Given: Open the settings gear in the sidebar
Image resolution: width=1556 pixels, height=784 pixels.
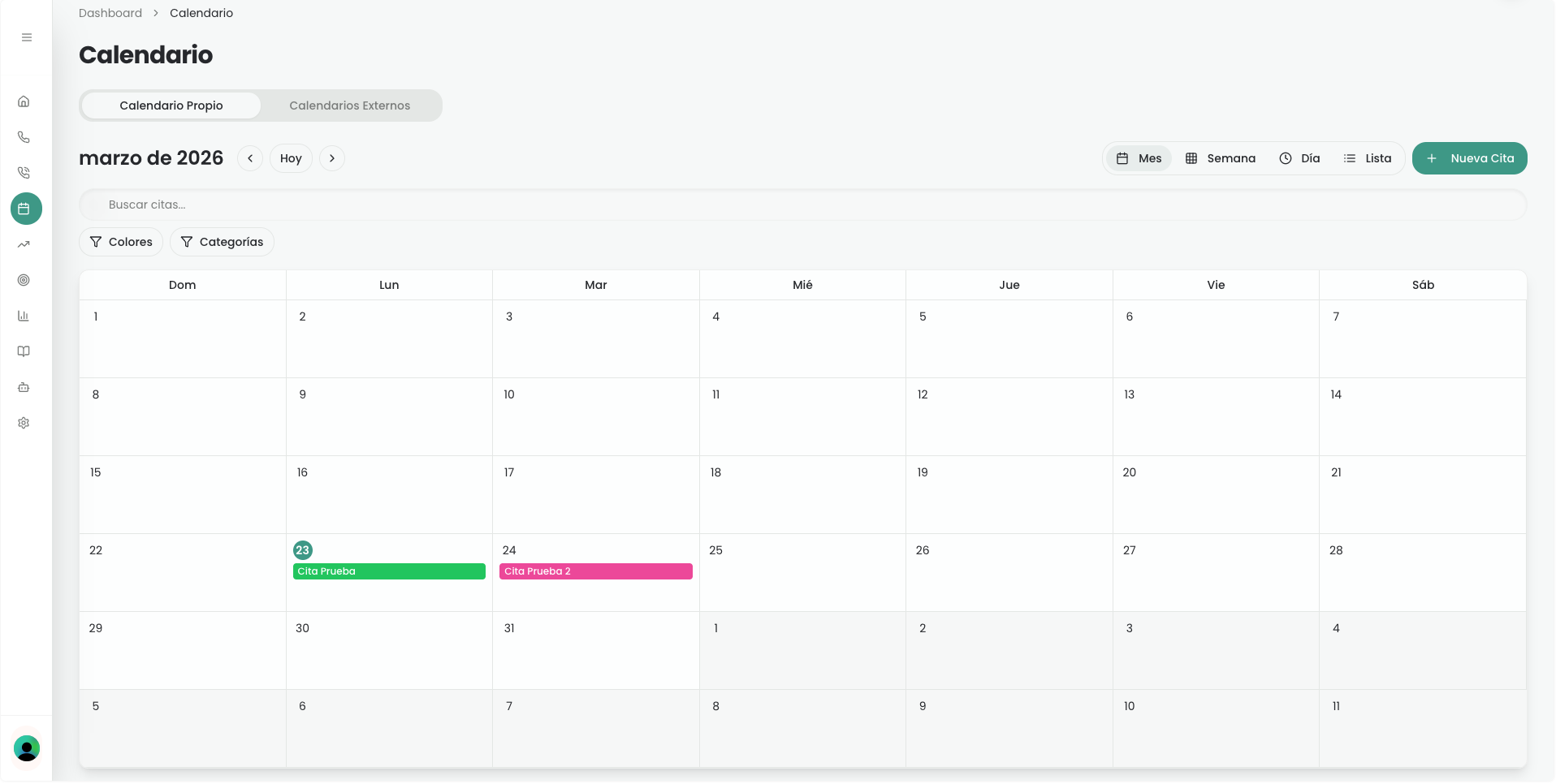Looking at the screenshot, I should tap(24, 423).
